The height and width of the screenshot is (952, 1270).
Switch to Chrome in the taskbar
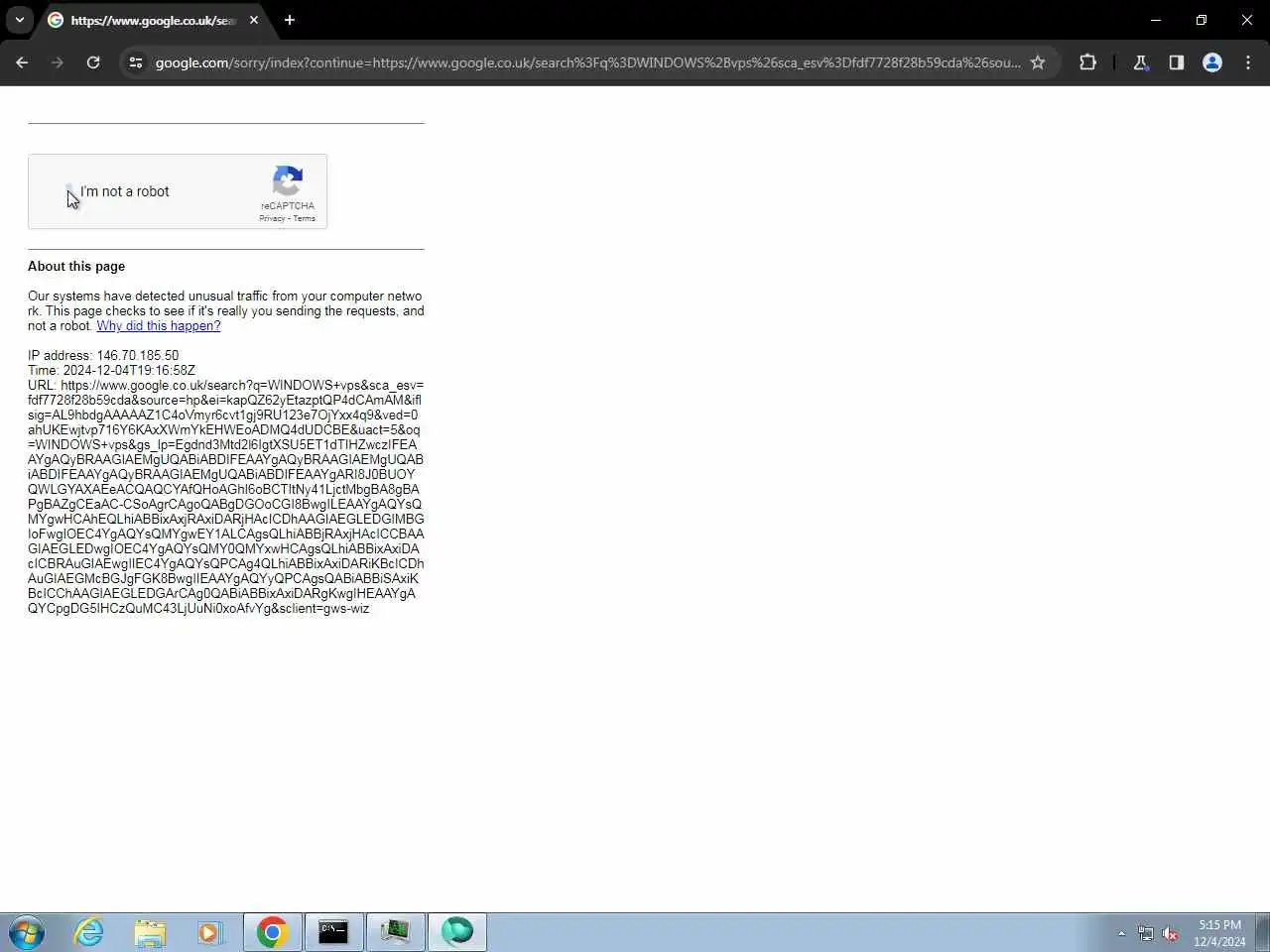click(272, 932)
